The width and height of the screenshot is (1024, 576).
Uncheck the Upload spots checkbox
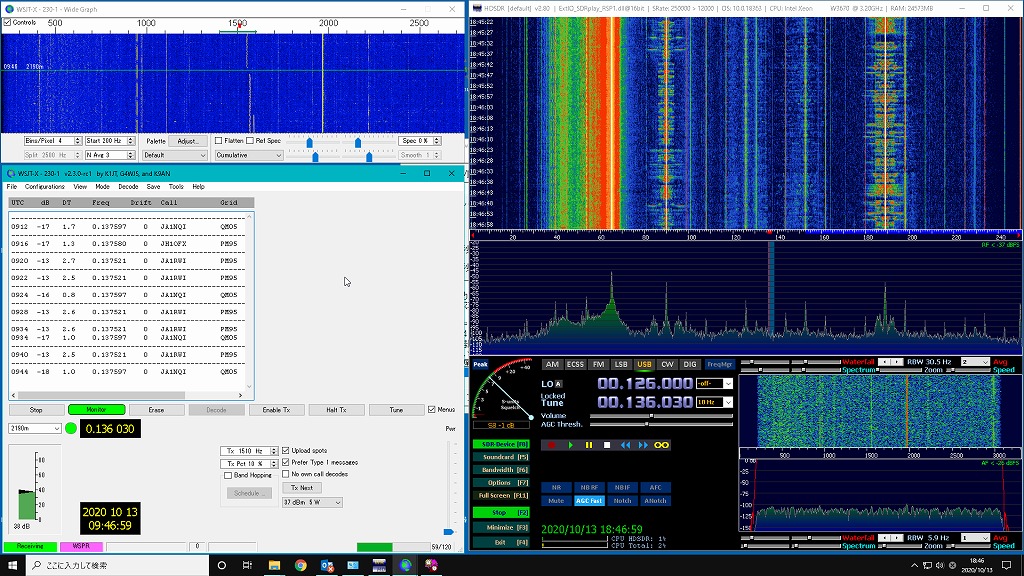coord(285,451)
